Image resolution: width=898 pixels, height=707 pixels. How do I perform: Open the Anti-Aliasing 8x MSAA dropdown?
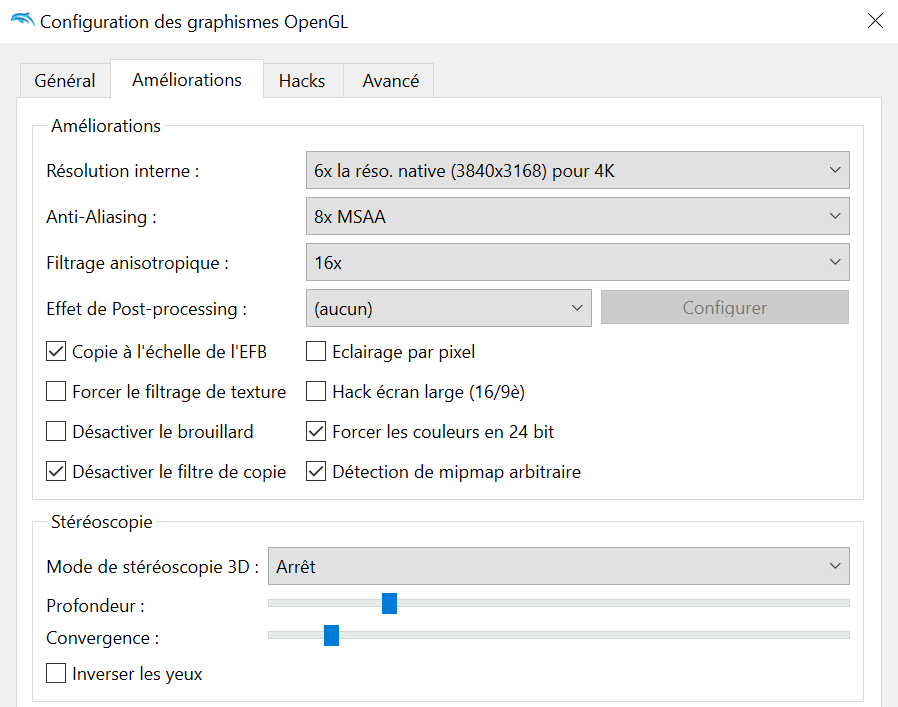(576, 216)
